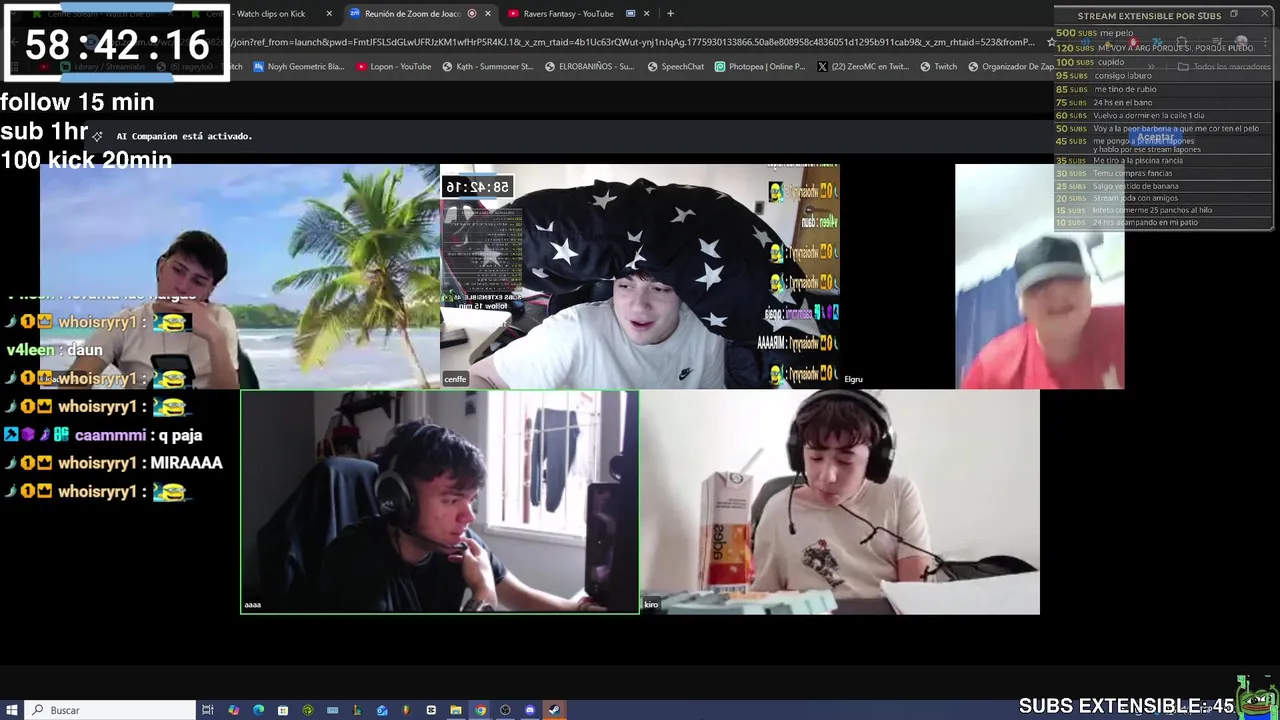Open File Explorer from the taskbar
This screenshot has width=1280, height=720.
pos(456,710)
